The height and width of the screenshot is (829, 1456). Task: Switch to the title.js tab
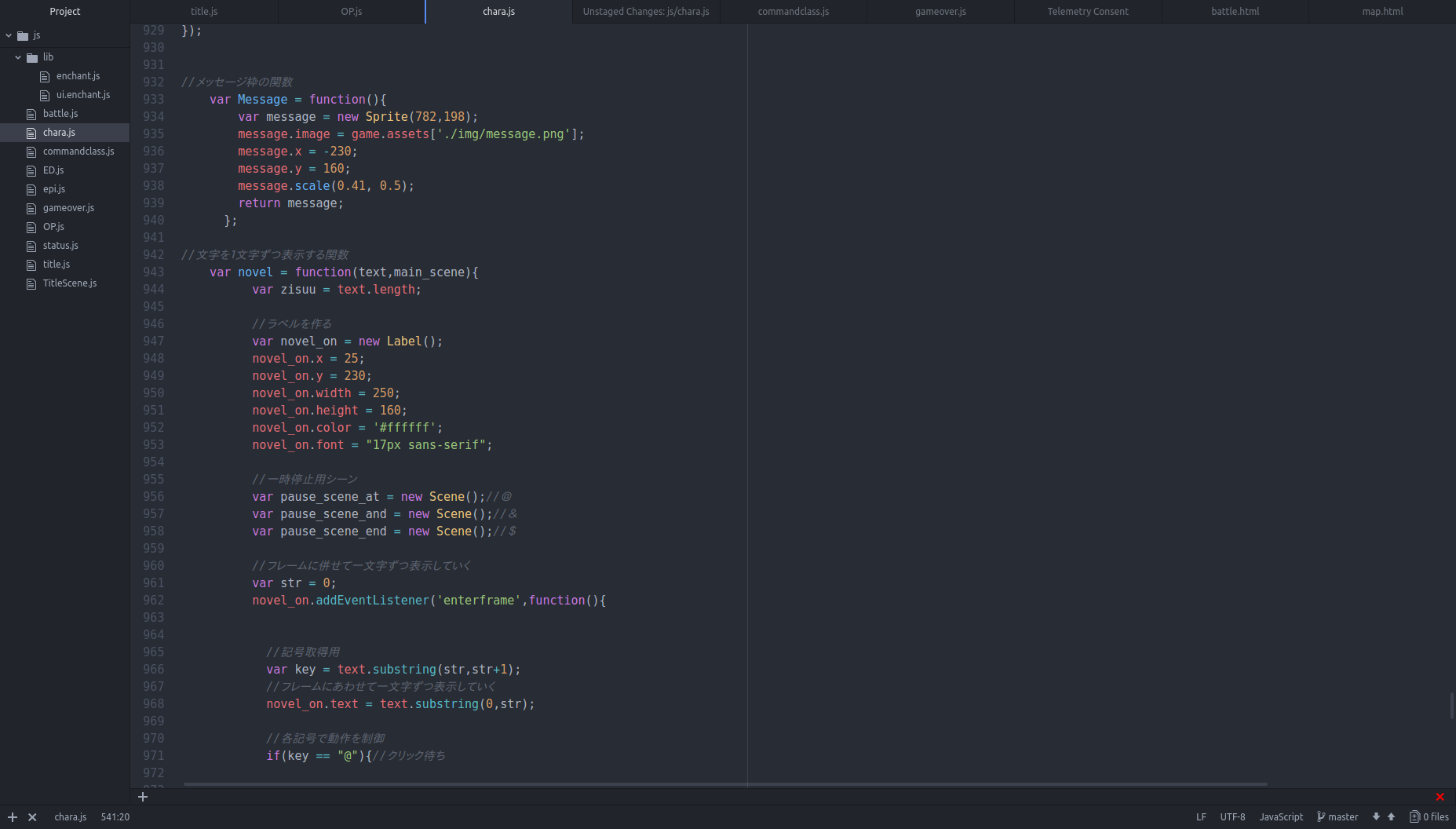[204, 12]
